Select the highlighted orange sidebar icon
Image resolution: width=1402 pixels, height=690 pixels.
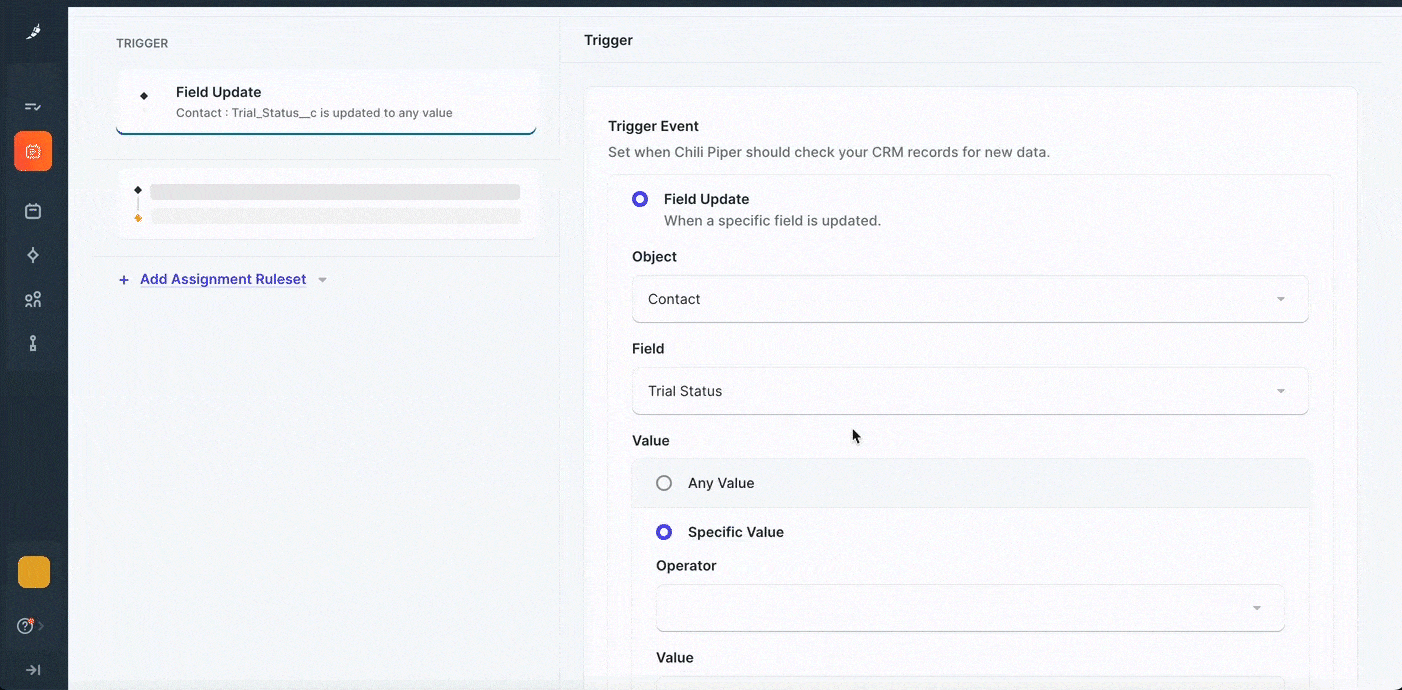(33, 151)
